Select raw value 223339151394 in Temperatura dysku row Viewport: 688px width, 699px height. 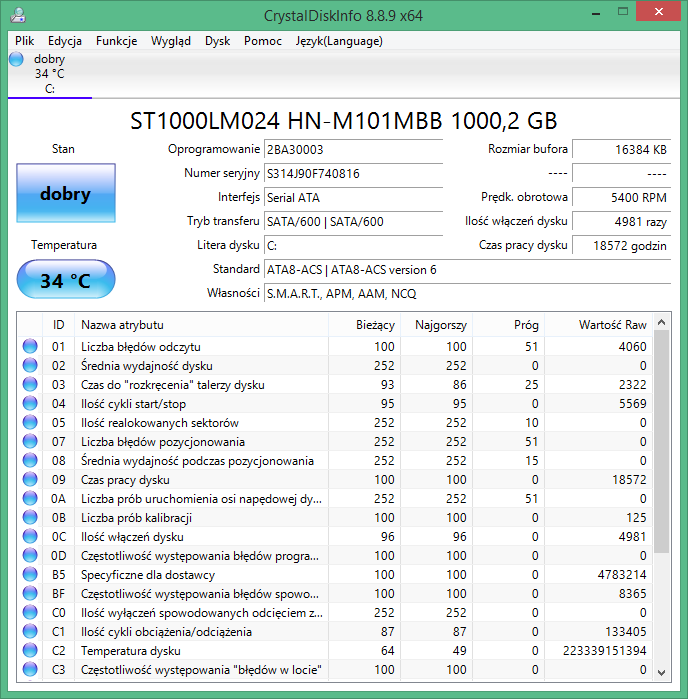(604, 651)
